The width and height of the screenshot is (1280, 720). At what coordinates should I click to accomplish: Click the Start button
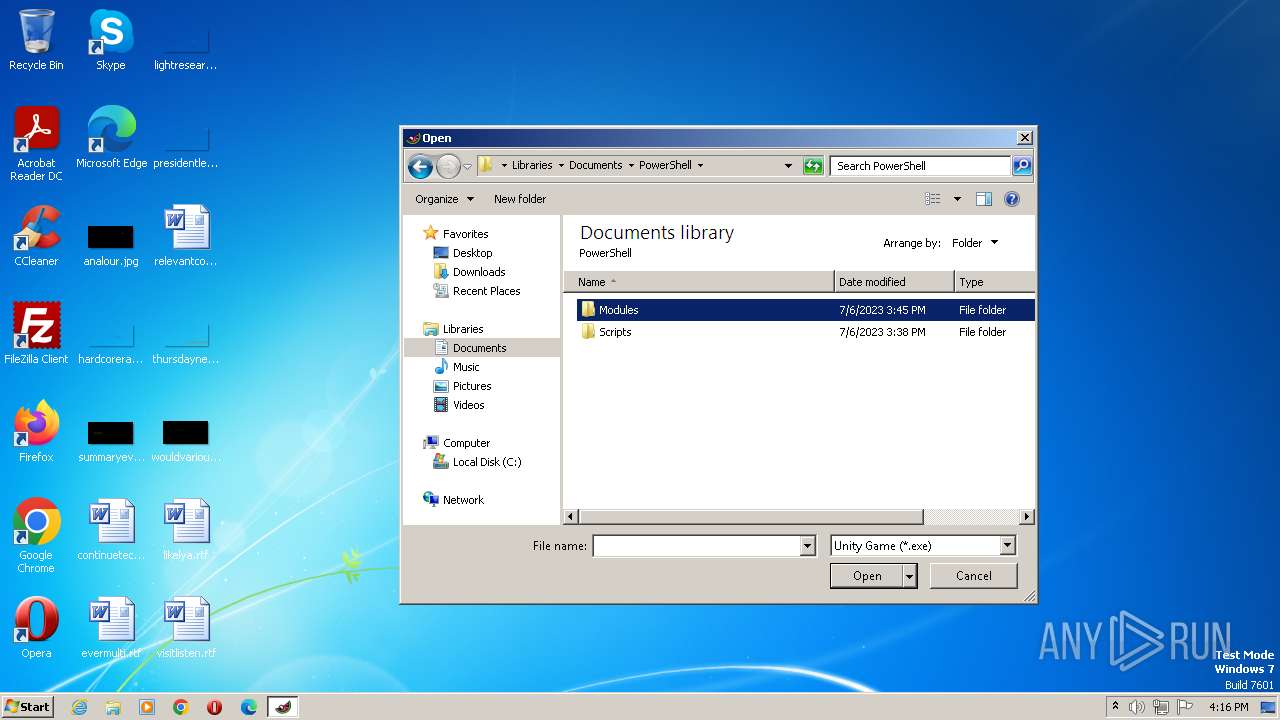pos(28,707)
